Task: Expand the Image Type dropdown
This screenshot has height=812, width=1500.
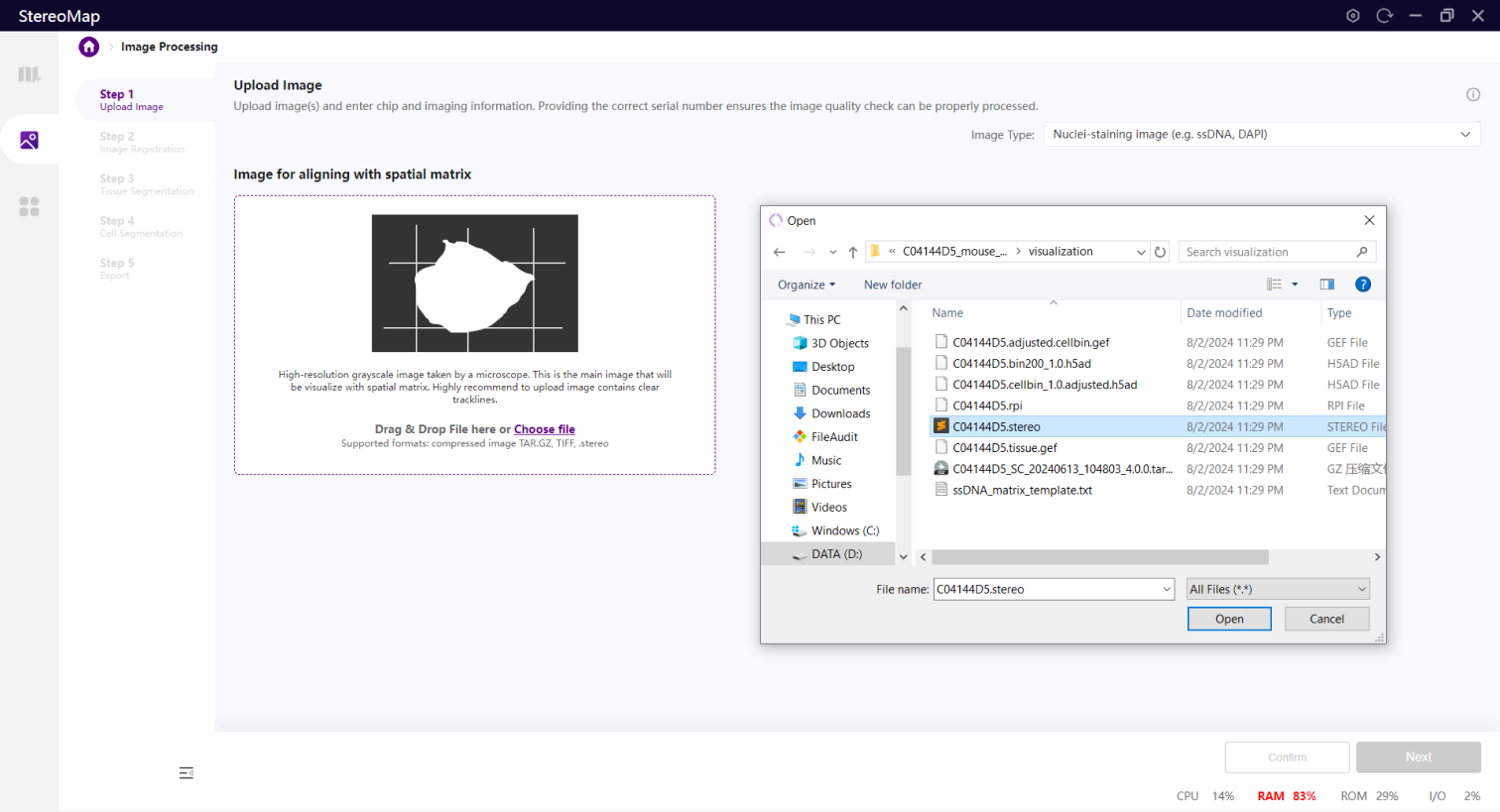Action: pyautogui.click(x=1261, y=135)
